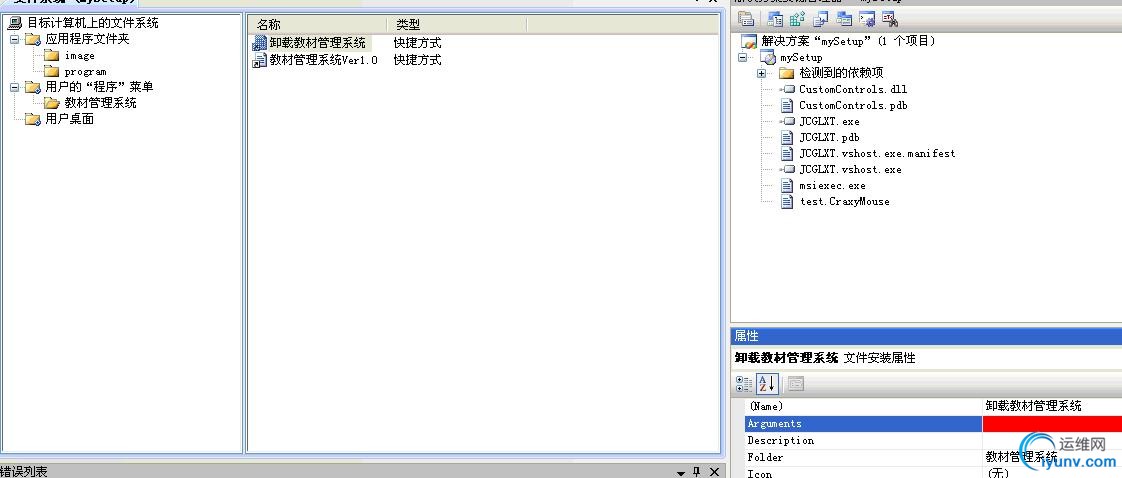Screen dimensions: 1122x478
Task: Expand the 检测到的依赖项 node
Action: (x=761, y=74)
